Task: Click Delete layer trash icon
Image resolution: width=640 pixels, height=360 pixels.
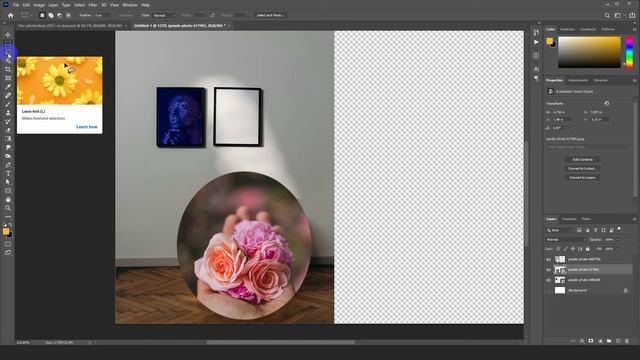Action: coord(627,341)
